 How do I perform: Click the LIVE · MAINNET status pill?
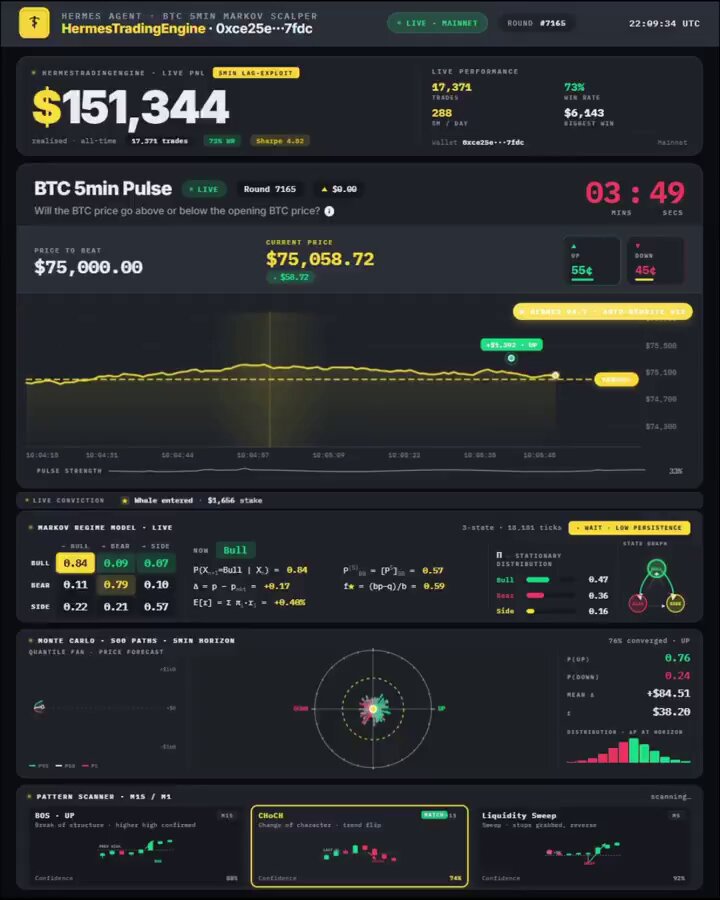[x=438, y=23]
